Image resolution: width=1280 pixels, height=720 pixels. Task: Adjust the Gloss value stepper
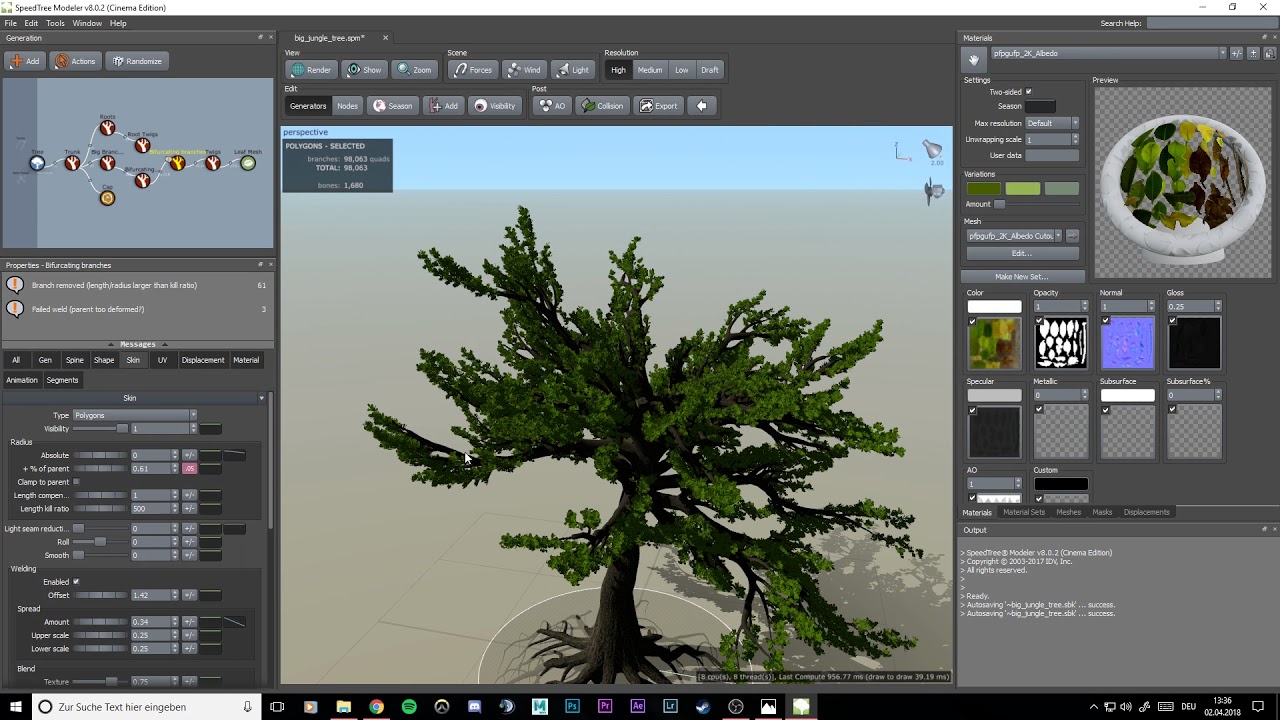[x=1217, y=306]
